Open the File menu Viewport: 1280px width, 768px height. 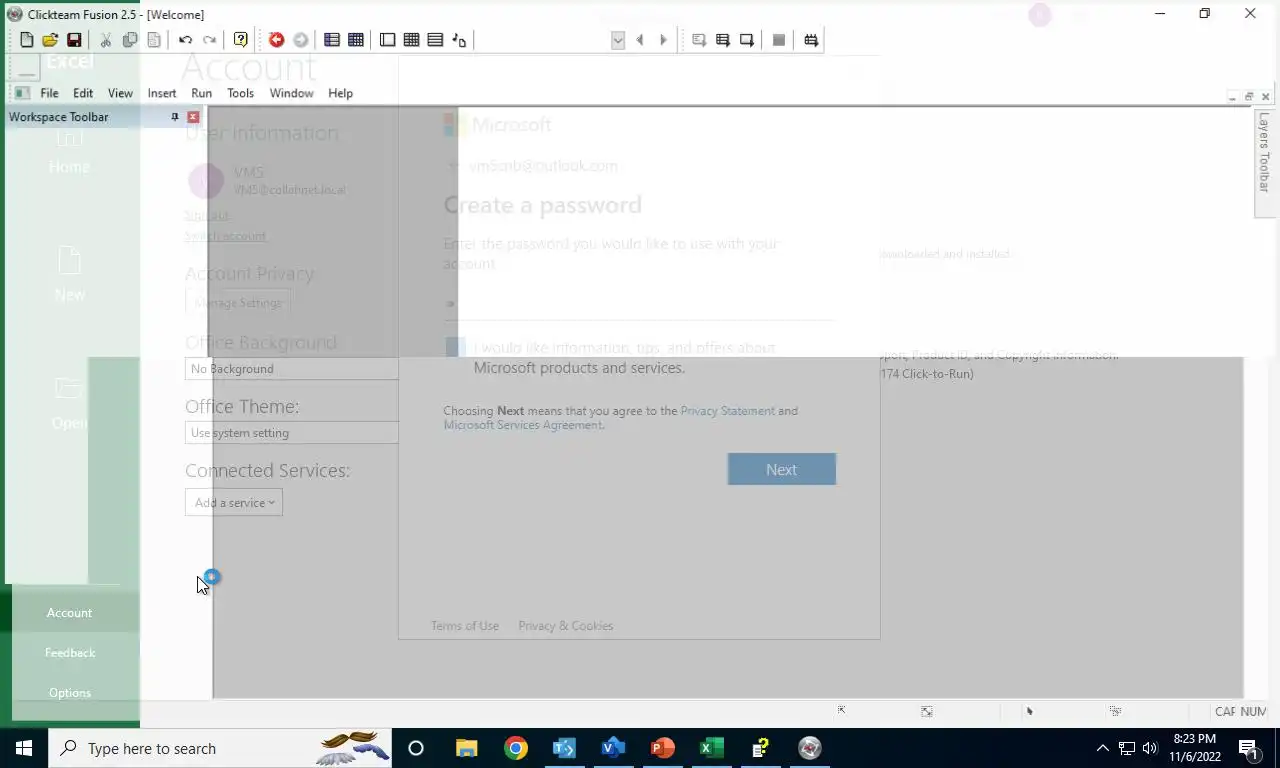[49, 93]
